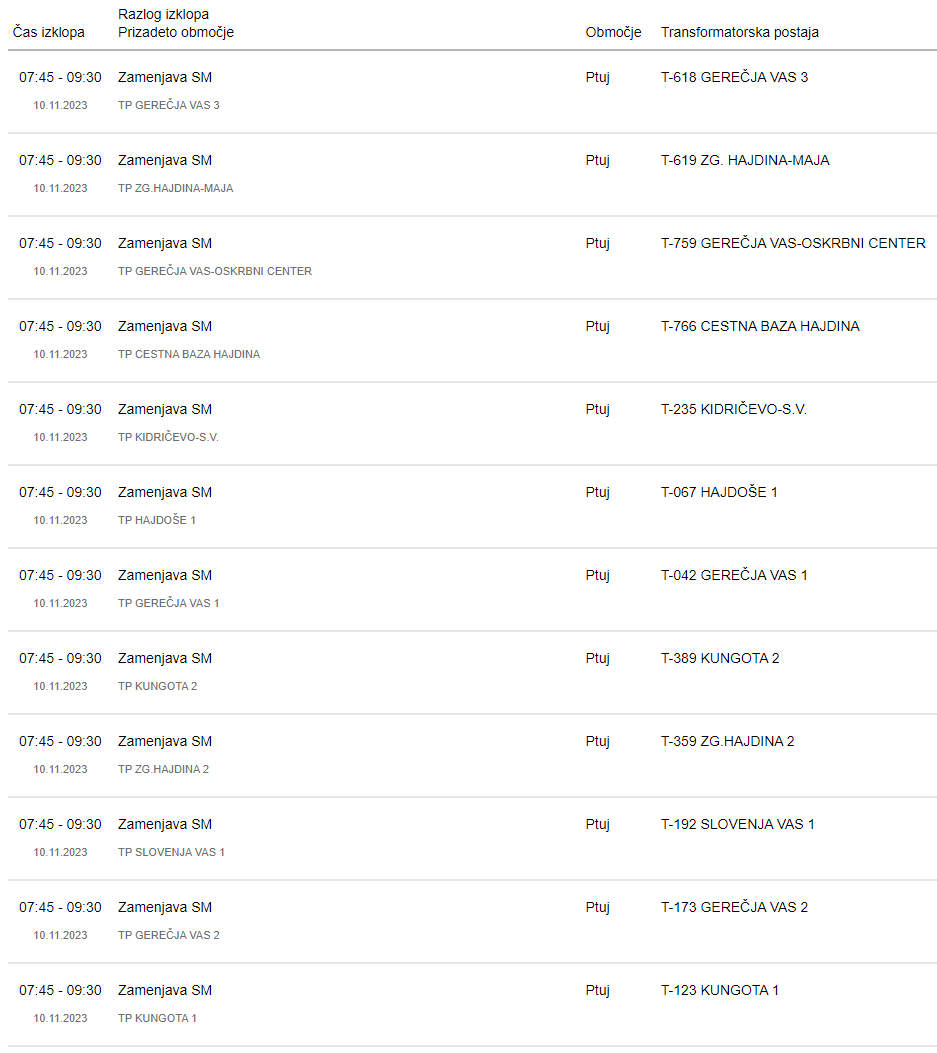Select the T-067 HAJDOŠE 1 station
This screenshot has height=1053, width=937.
[719, 492]
